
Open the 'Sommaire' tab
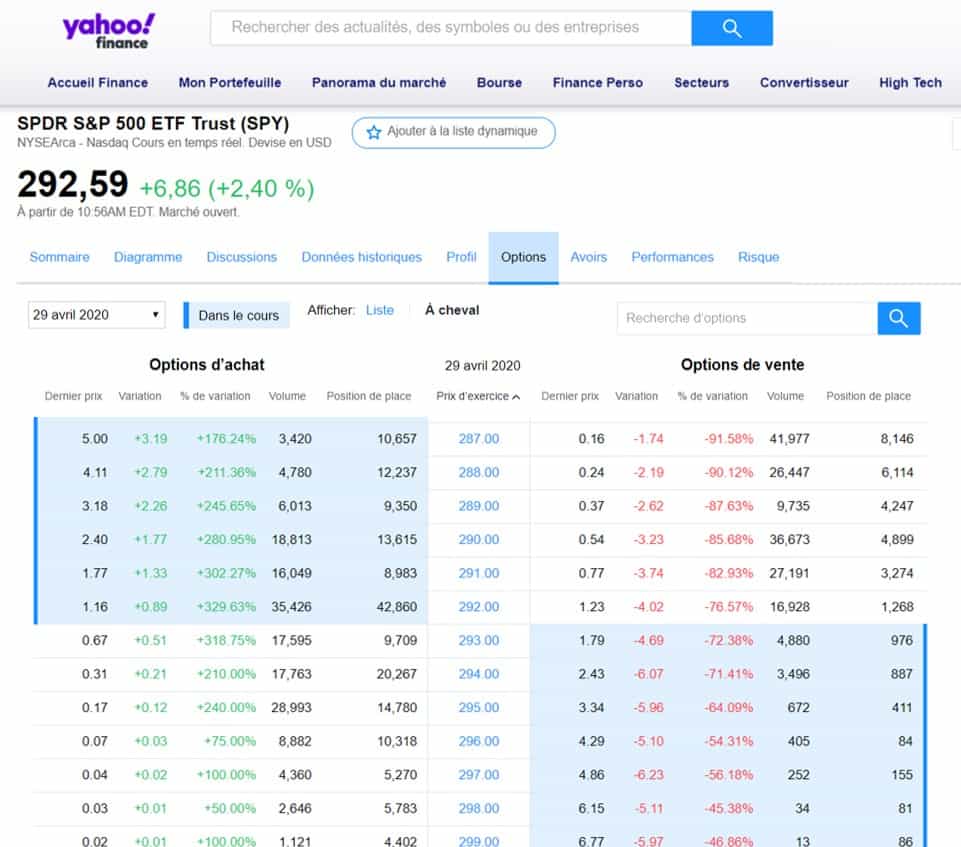coord(59,257)
